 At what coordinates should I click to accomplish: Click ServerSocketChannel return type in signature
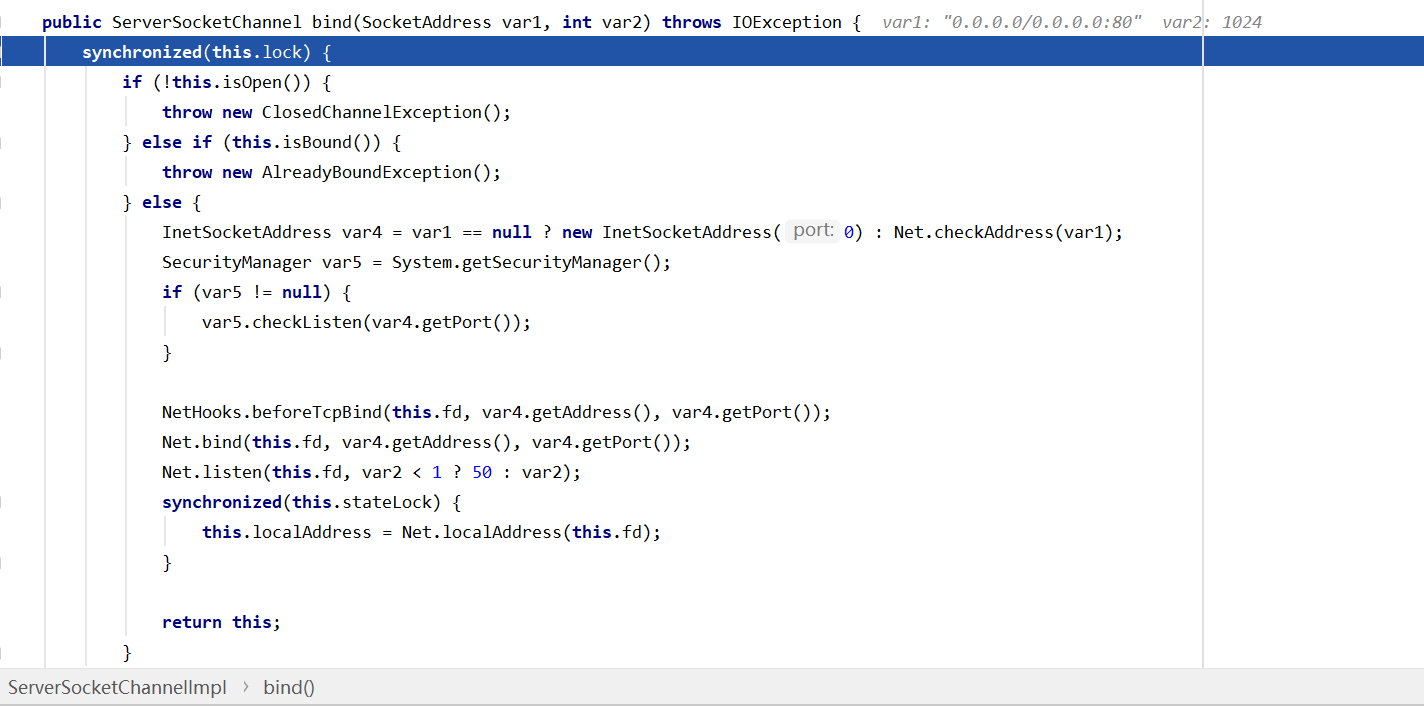207,22
